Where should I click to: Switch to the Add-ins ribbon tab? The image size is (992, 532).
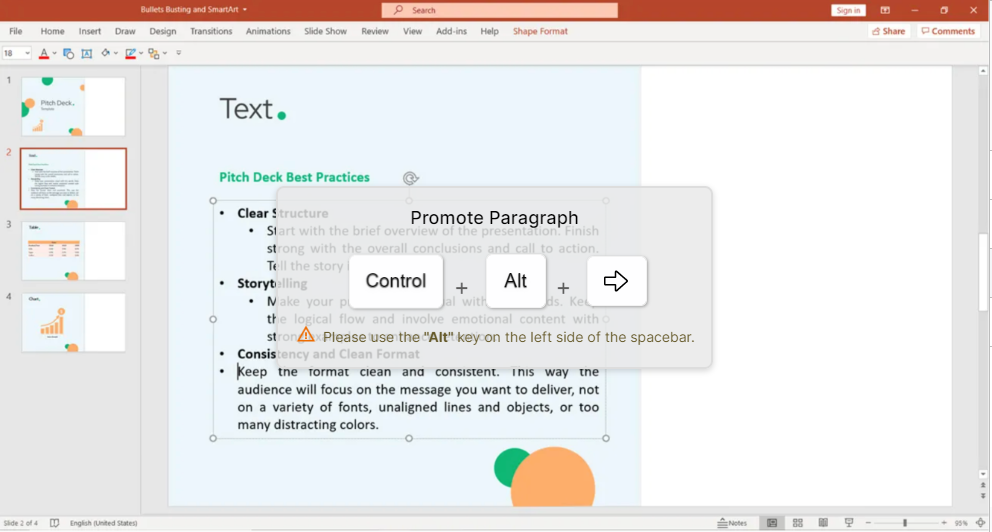point(451,31)
